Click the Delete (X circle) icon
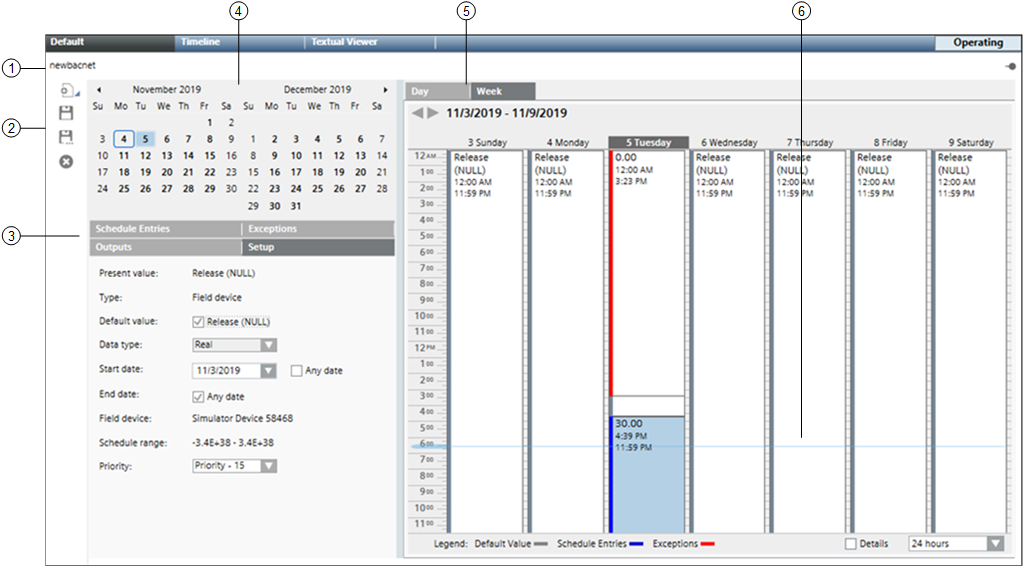Screen dimensions: 1024x566 coord(67,161)
